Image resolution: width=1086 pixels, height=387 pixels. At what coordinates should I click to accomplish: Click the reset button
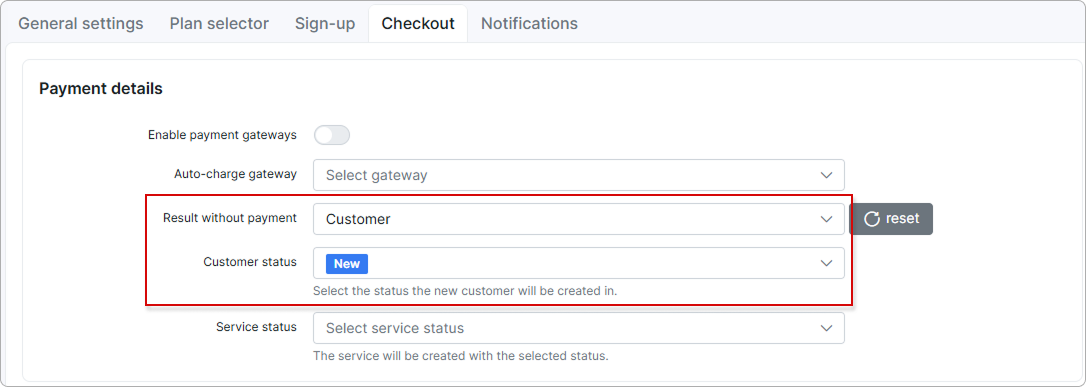click(x=891, y=219)
